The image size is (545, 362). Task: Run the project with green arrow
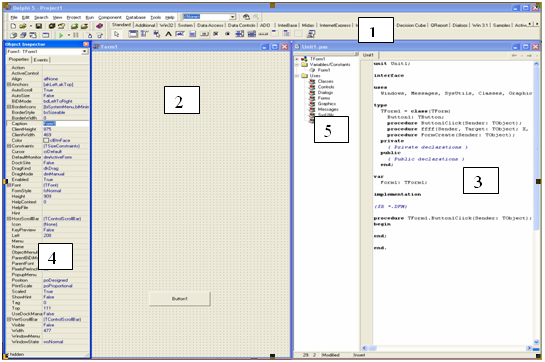point(61,35)
